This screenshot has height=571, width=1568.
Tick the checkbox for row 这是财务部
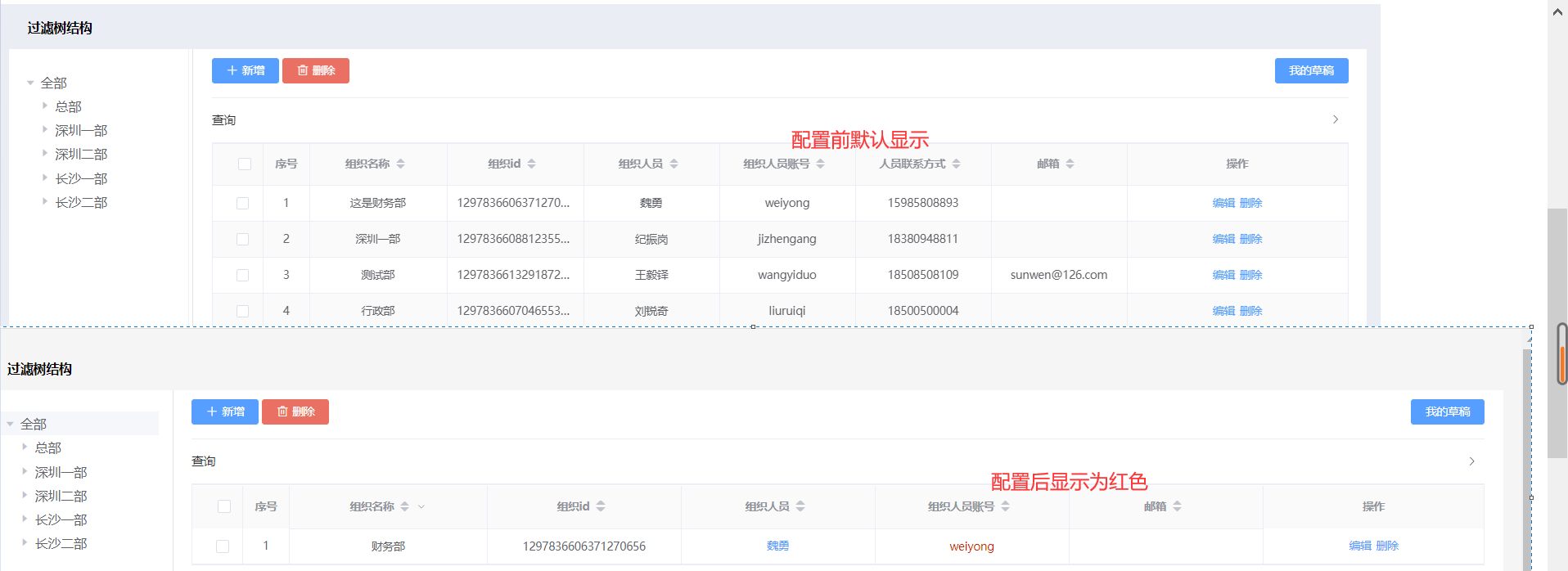click(x=242, y=203)
